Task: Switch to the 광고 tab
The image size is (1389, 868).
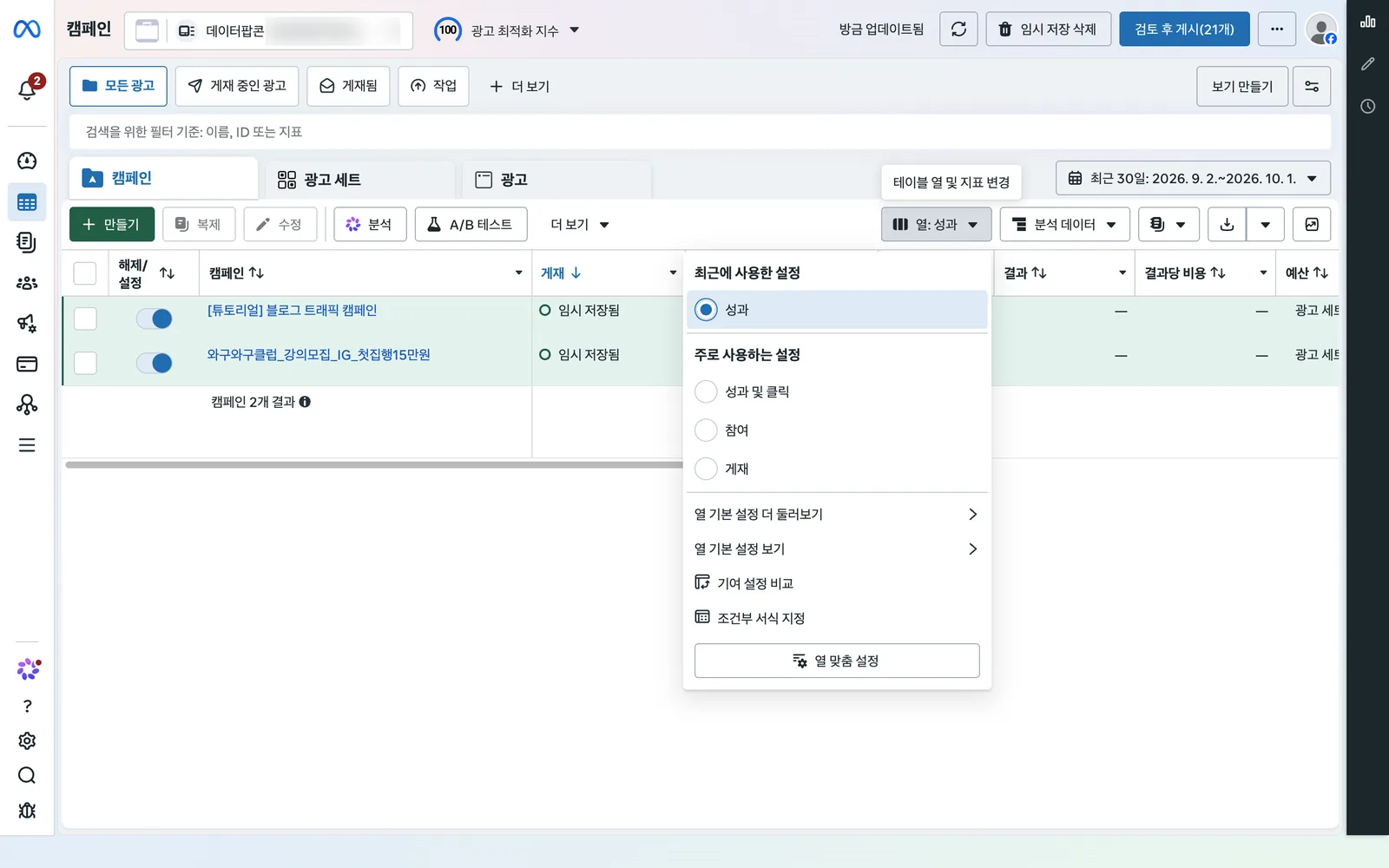Action: click(557, 180)
